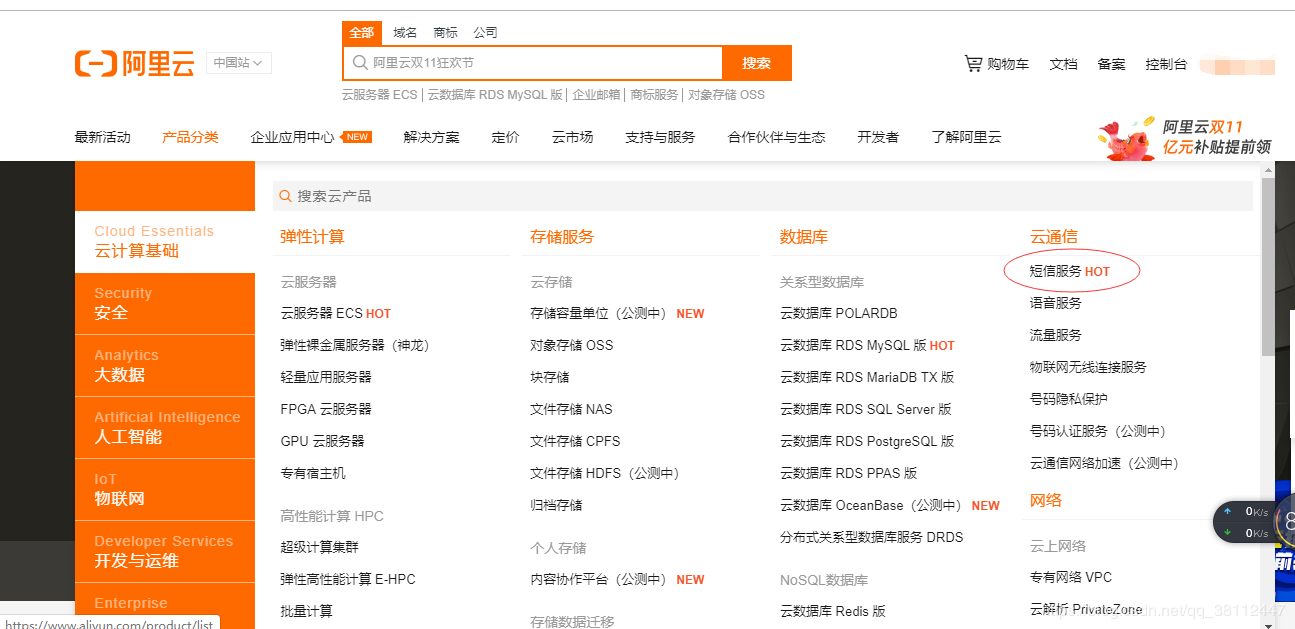Click the HOT badge next to 云服务器 ECS
This screenshot has width=1295, height=629.
coord(378,313)
